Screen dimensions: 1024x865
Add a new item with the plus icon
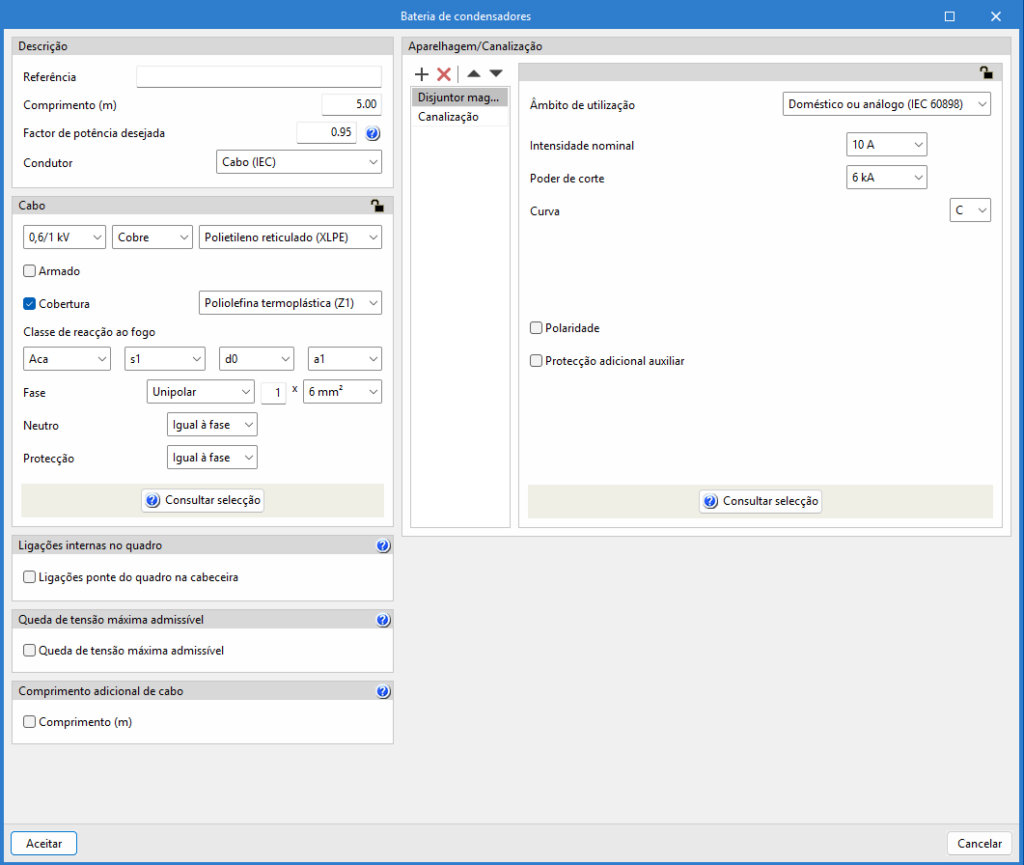(422, 74)
